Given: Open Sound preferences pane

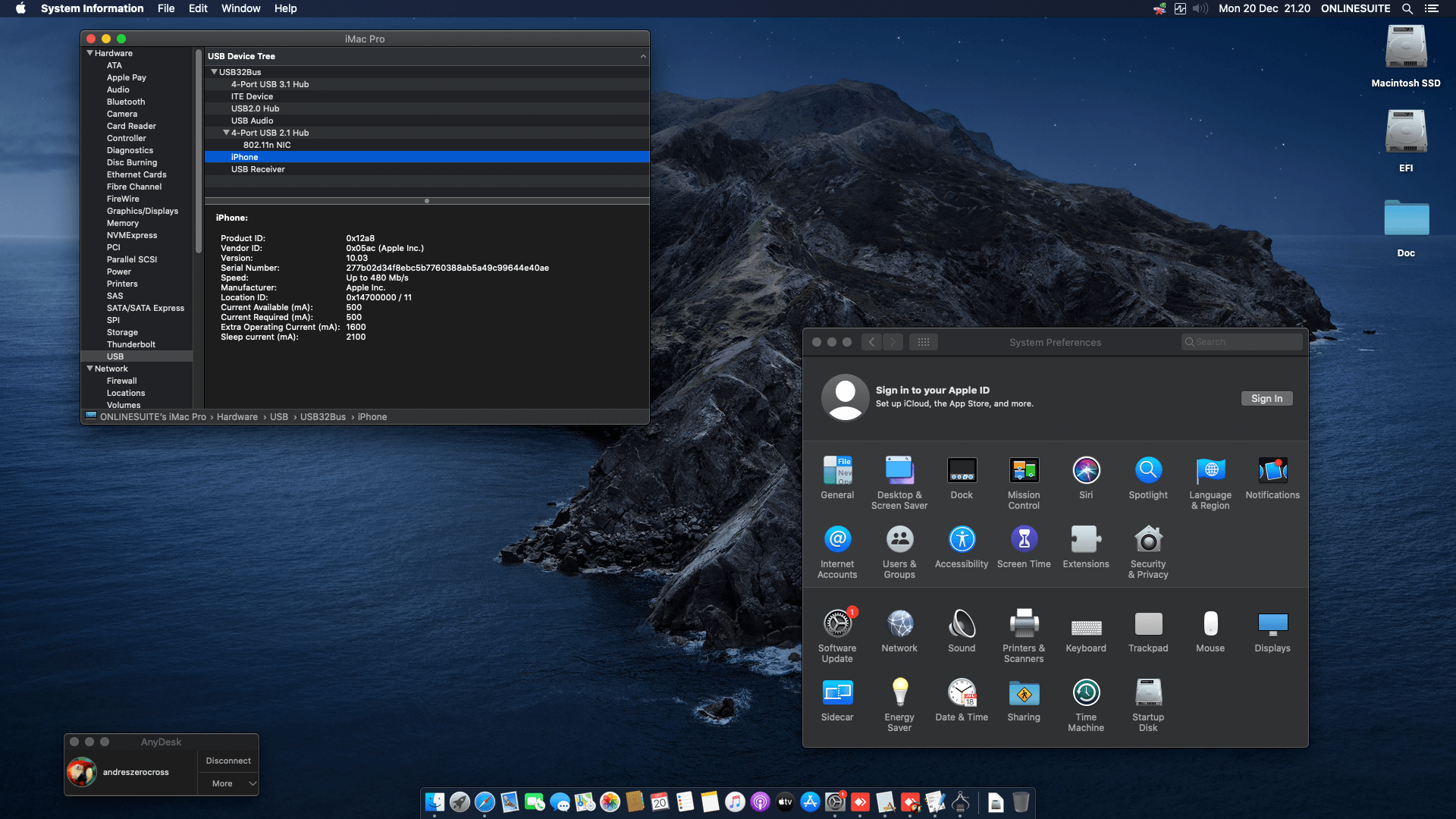Looking at the screenshot, I should pyautogui.click(x=962, y=630).
